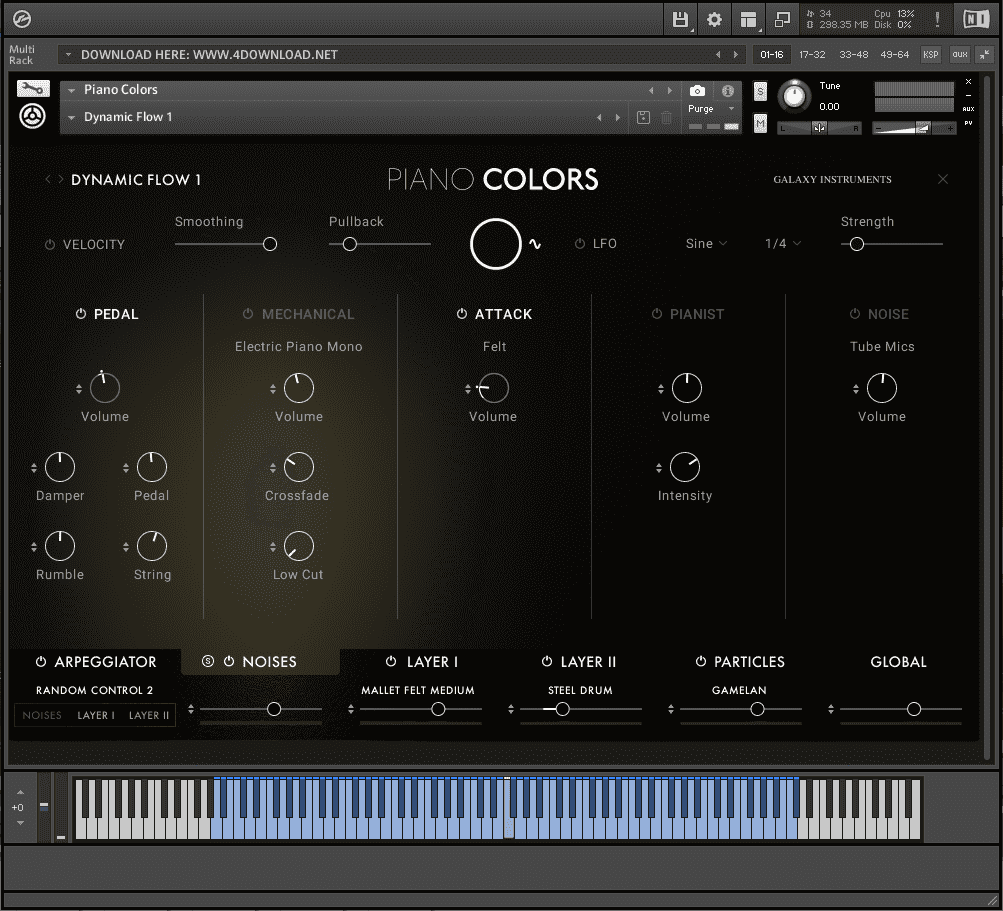Switch to GLOBAL tab

(898, 661)
